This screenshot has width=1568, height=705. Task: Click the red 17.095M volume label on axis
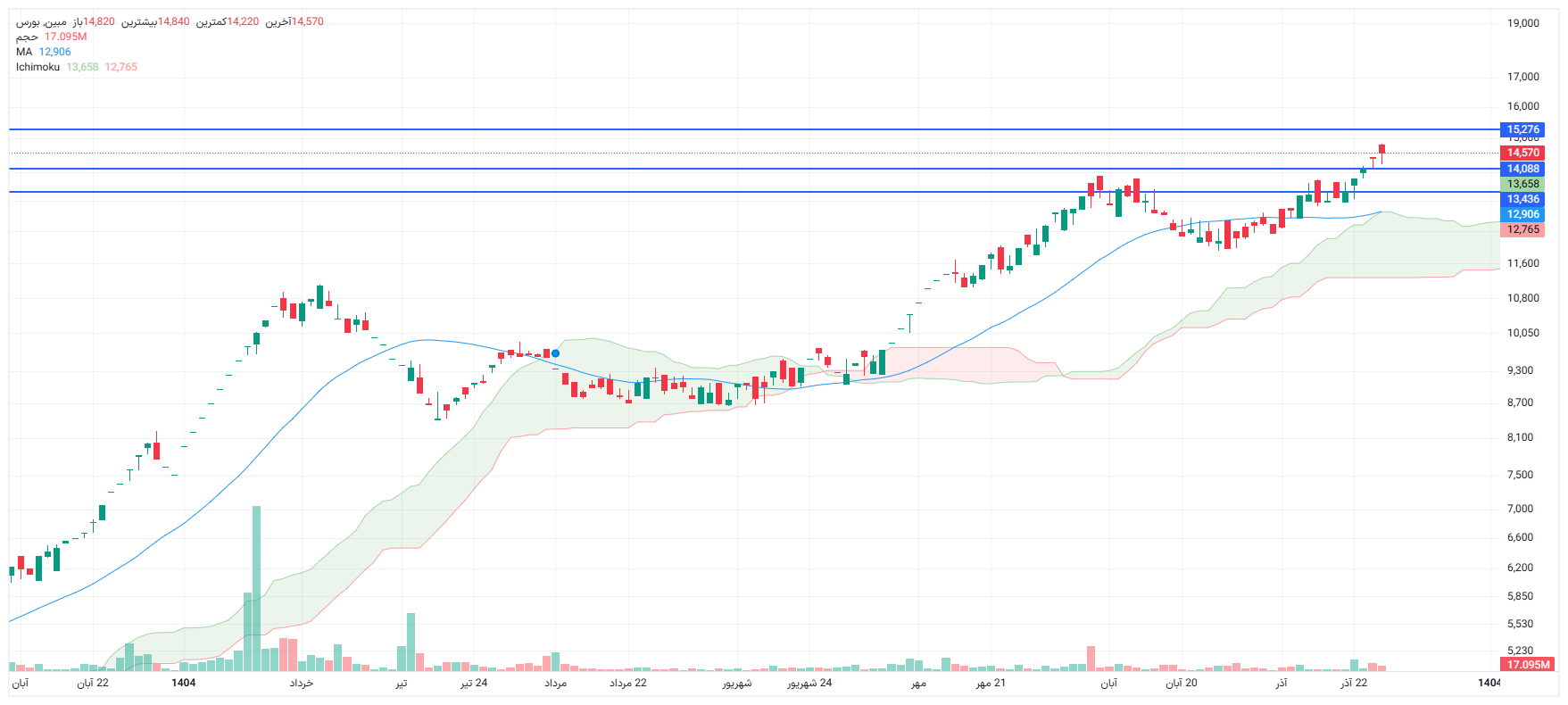[x=1529, y=665]
